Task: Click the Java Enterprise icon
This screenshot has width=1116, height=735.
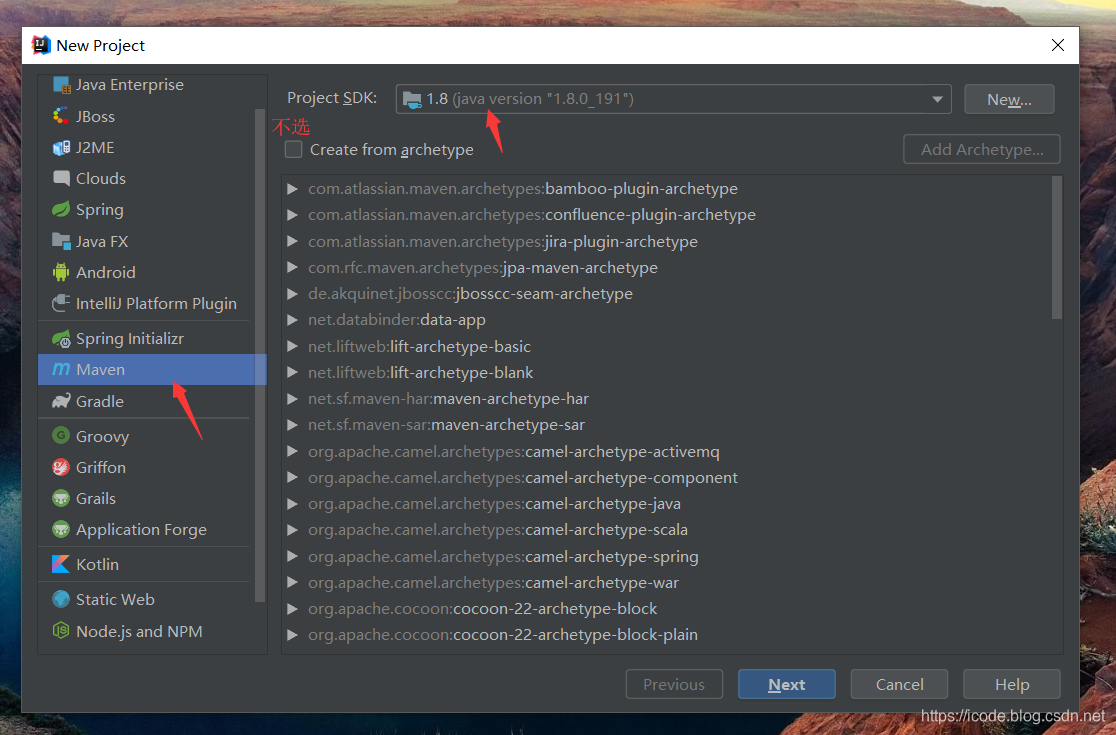Action: point(61,85)
